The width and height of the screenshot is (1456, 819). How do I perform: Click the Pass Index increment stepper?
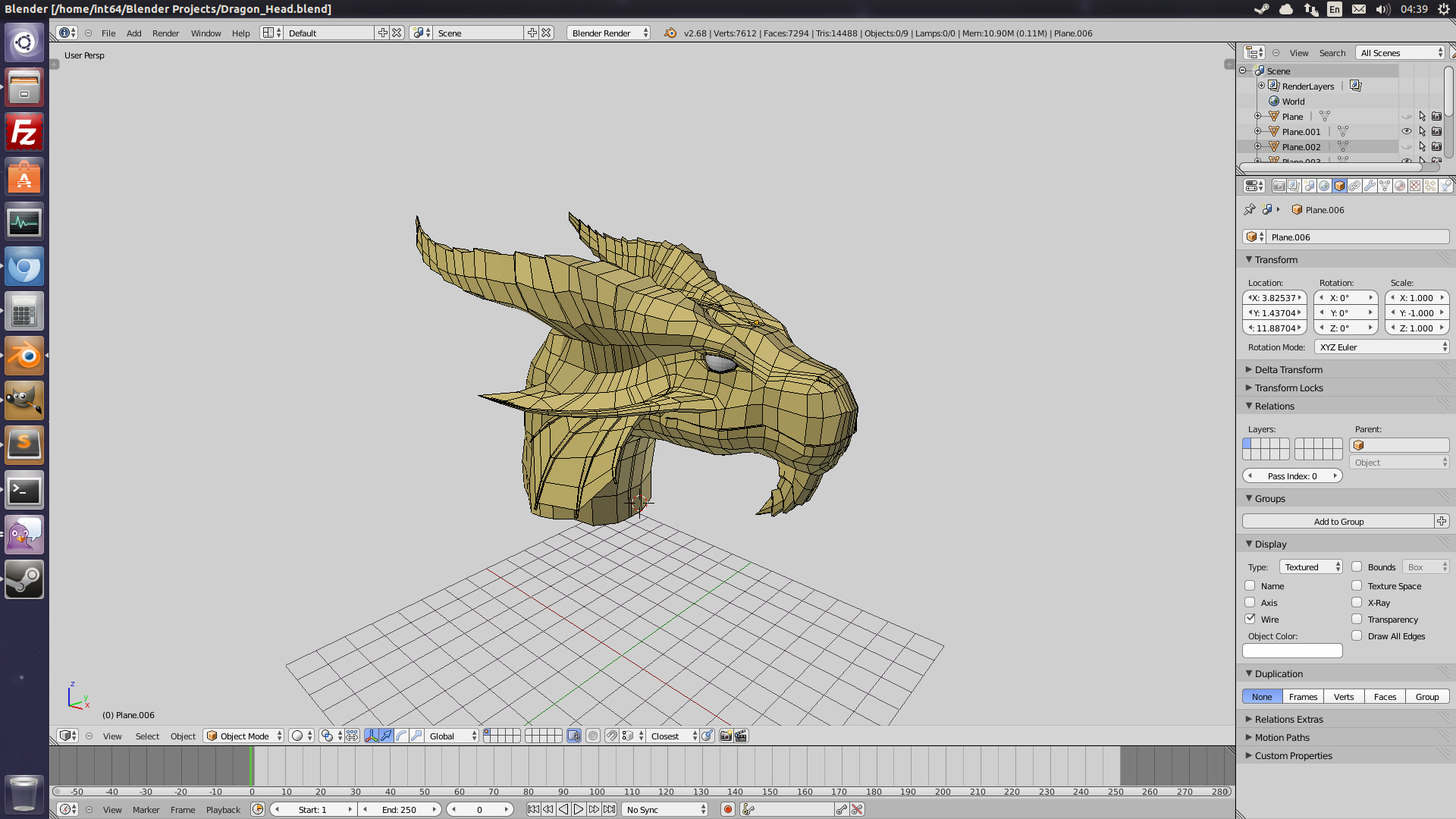[x=1337, y=475]
